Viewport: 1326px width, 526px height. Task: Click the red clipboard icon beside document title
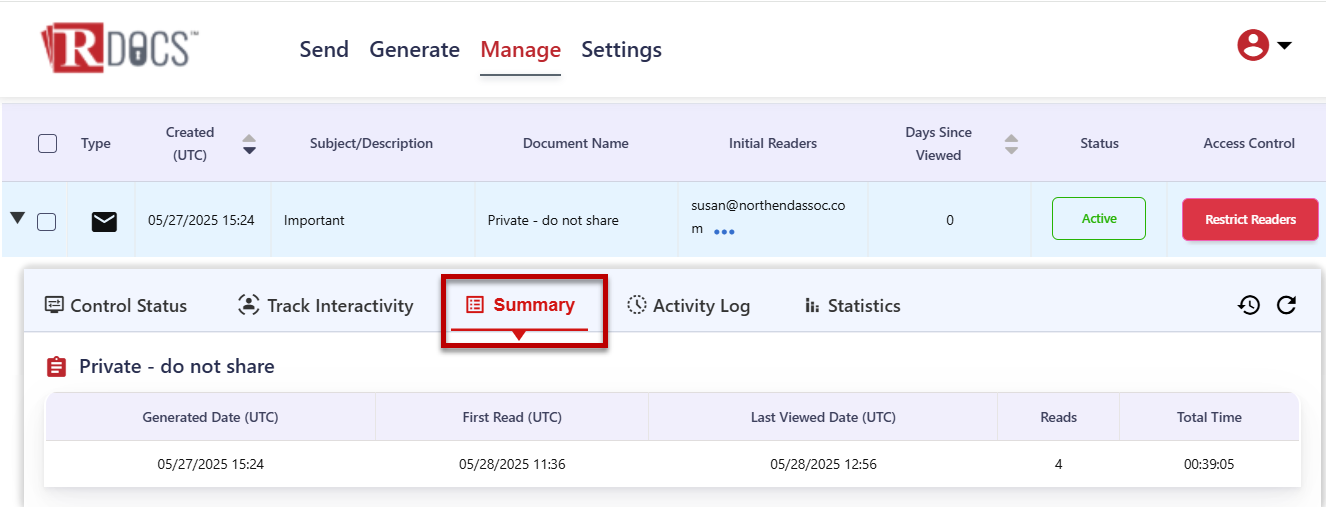[x=57, y=367]
